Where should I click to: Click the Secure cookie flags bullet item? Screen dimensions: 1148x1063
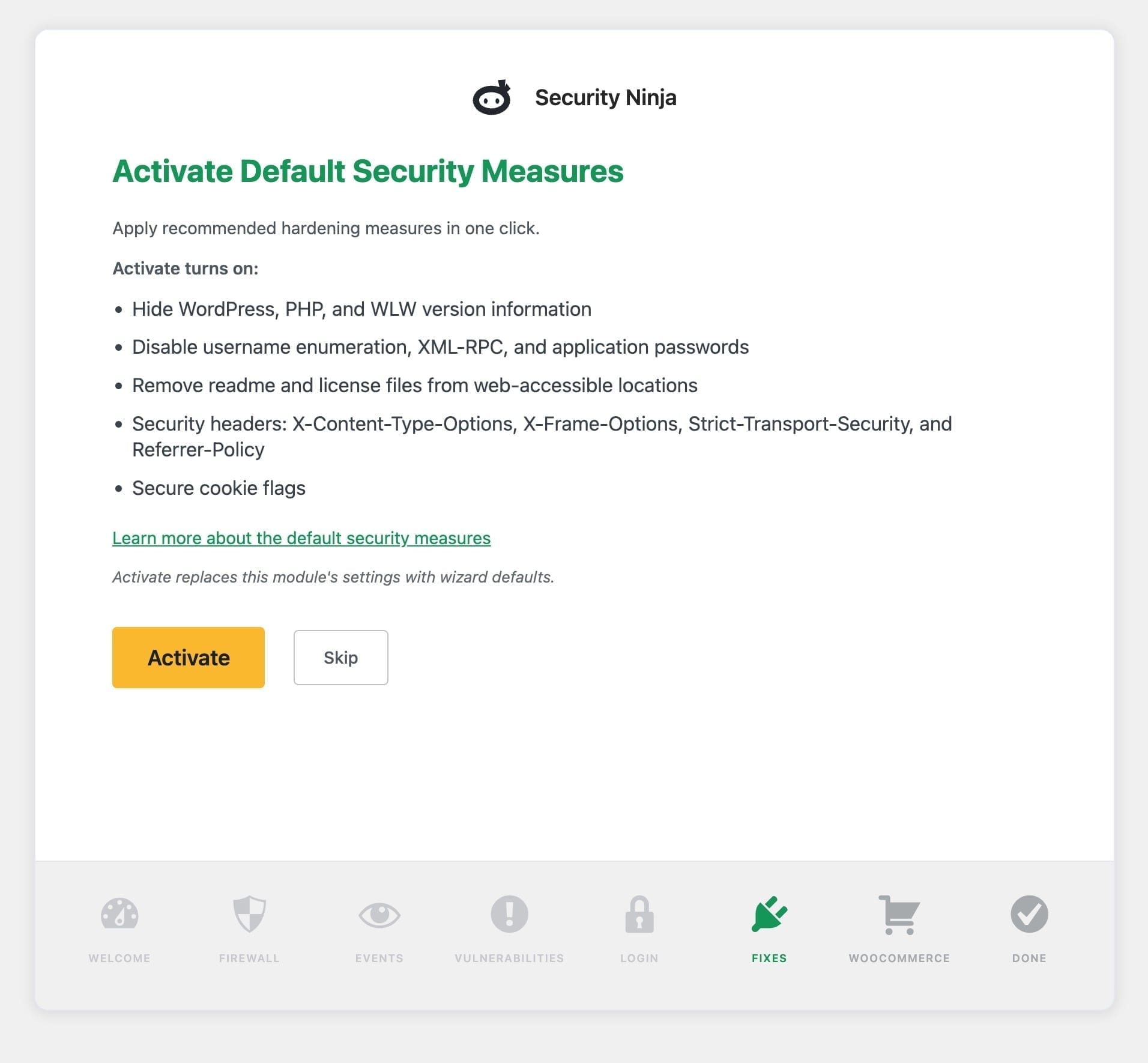tap(219, 488)
